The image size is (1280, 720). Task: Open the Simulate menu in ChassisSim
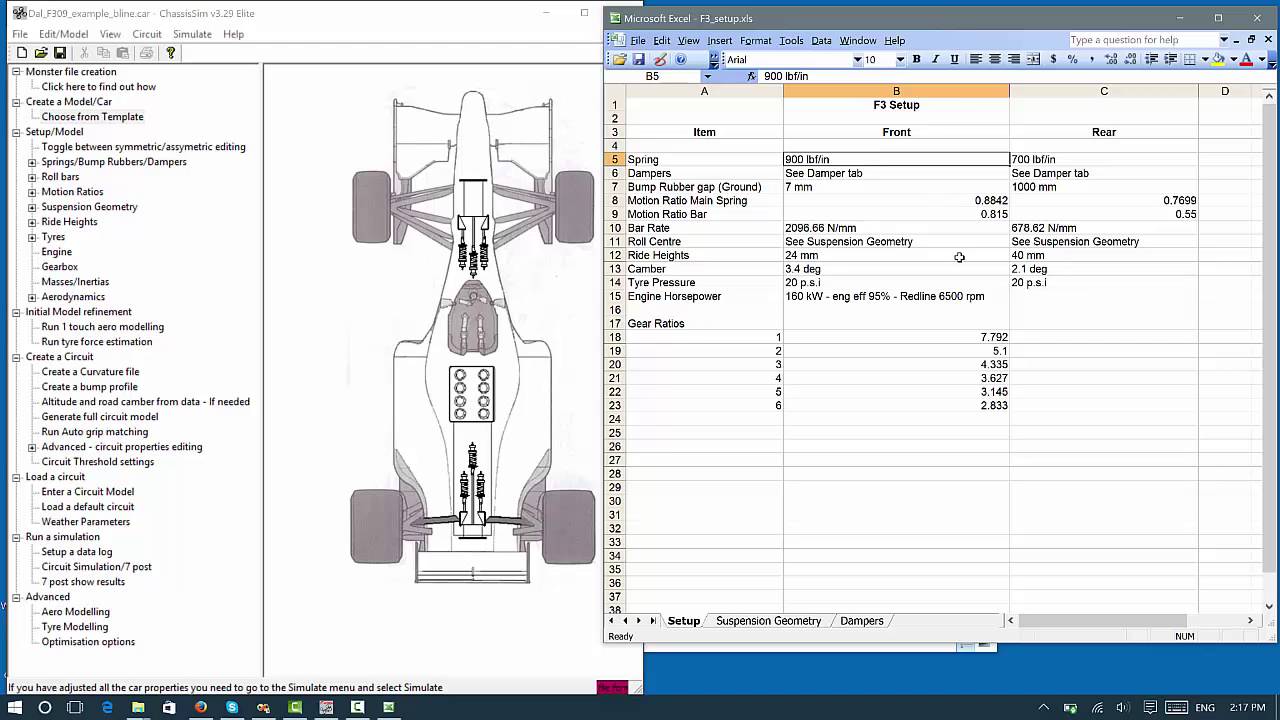click(x=192, y=34)
